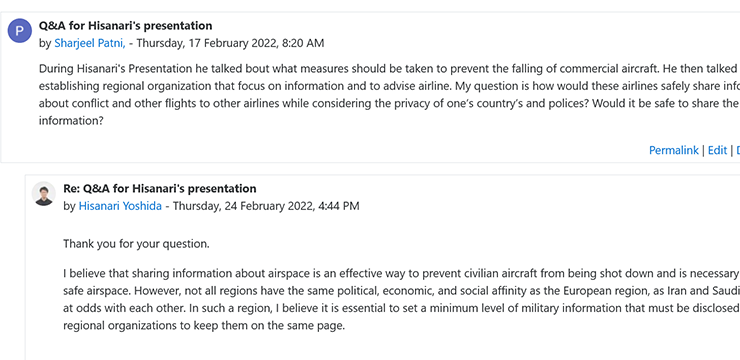The width and height of the screenshot is (740, 360).
Task: Open the Permalink for the first post
Action: click(673, 150)
